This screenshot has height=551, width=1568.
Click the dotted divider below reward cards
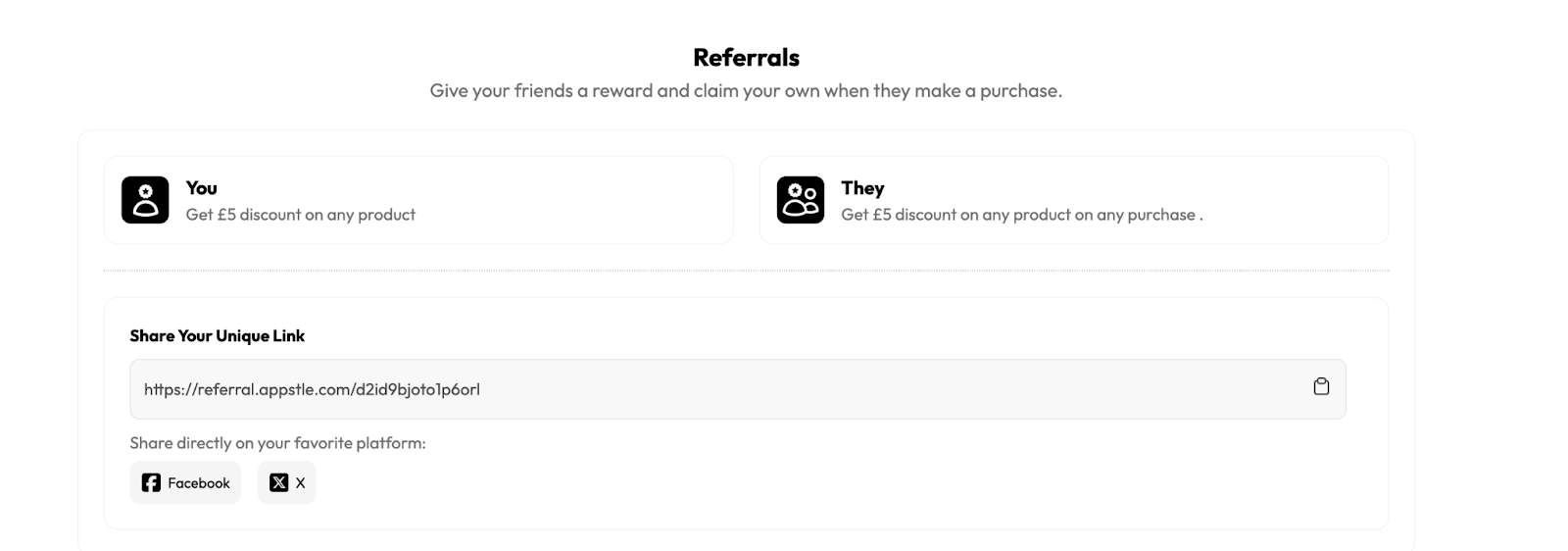[x=745, y=271]
